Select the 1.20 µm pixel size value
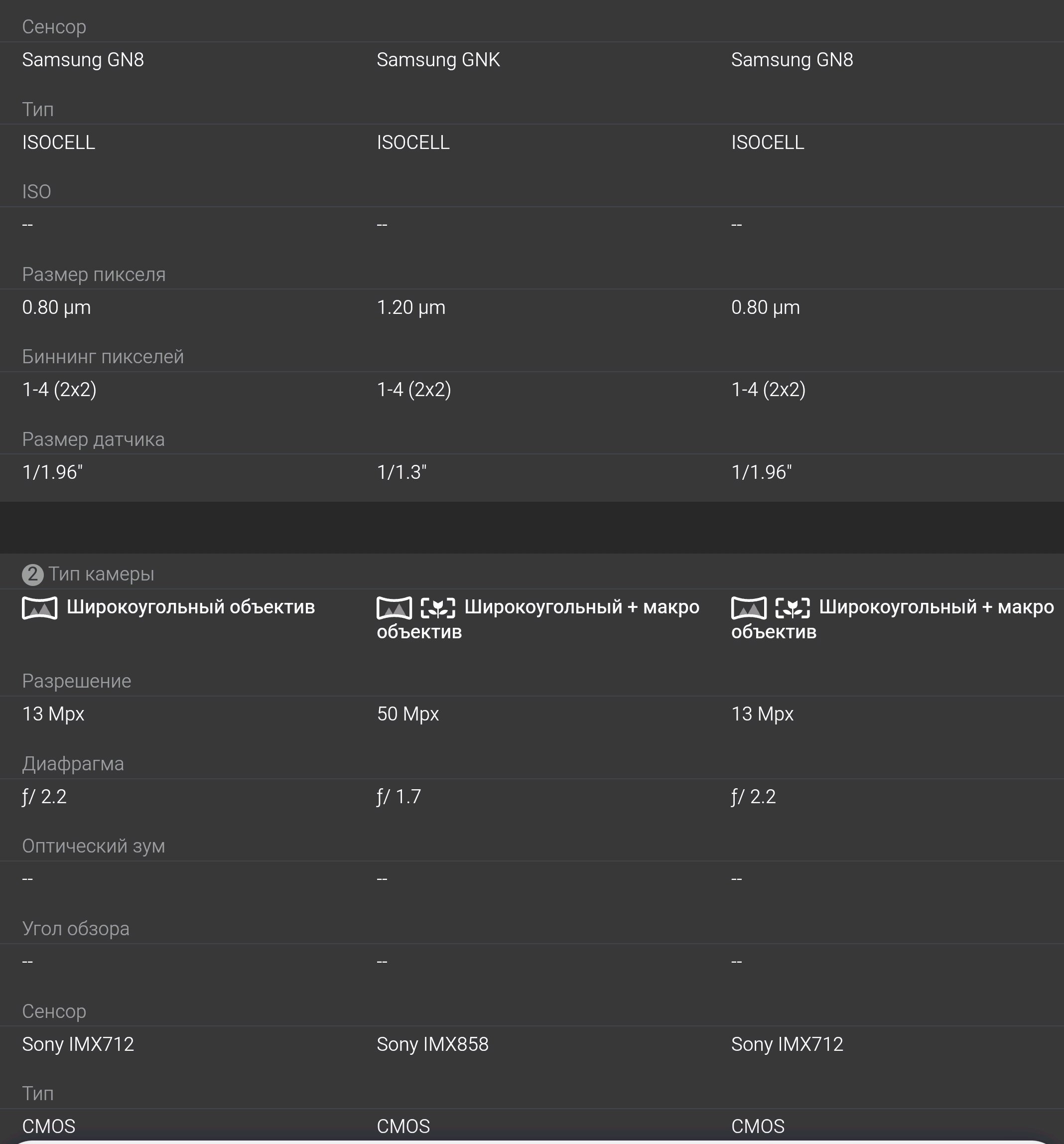Screen dimensions: 1064x1144 click(x=411, y=307)
